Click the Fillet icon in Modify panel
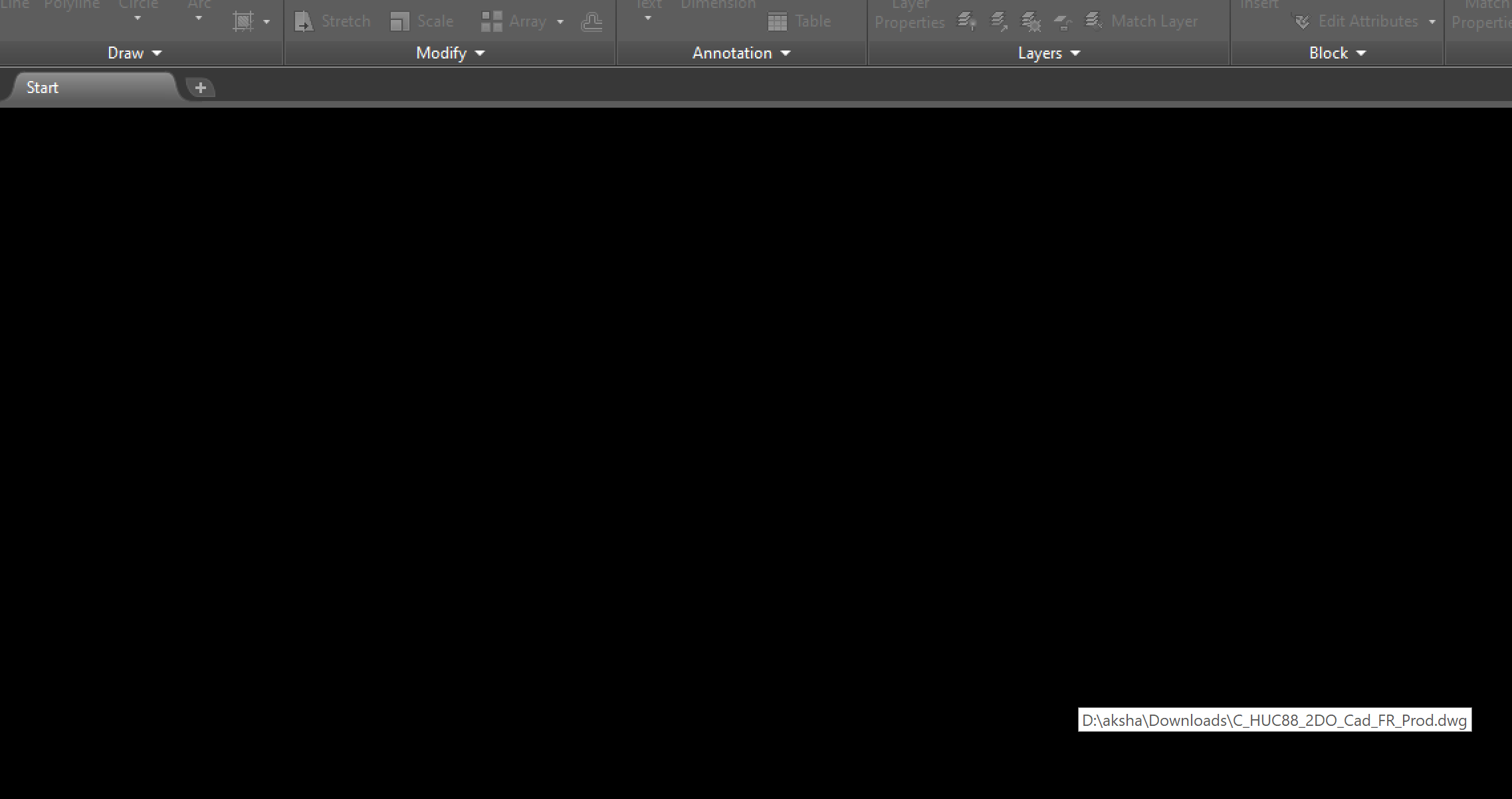 click(591, 21)
